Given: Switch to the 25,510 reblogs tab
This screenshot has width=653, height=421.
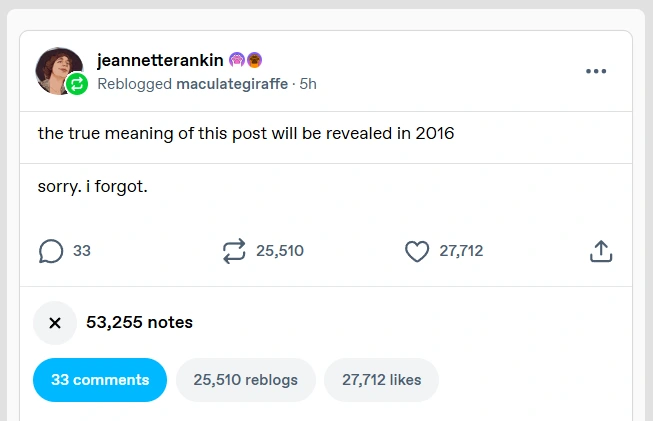Looking at the screenshot, I should point(245,380).
